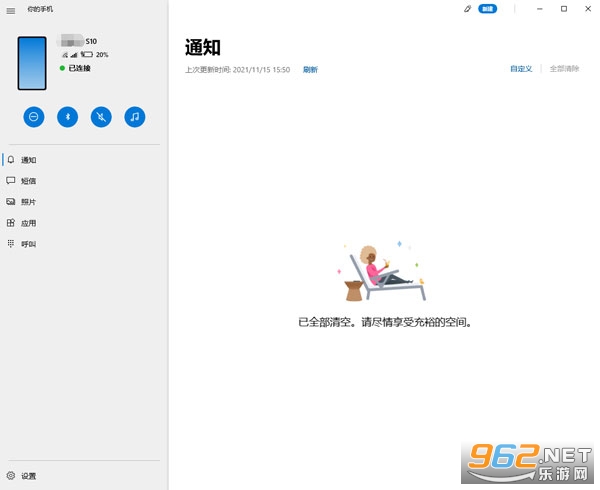Click the pen feedback icon in title bar
This screenshot has height=490, width=600.
click(x=467, y=9)
